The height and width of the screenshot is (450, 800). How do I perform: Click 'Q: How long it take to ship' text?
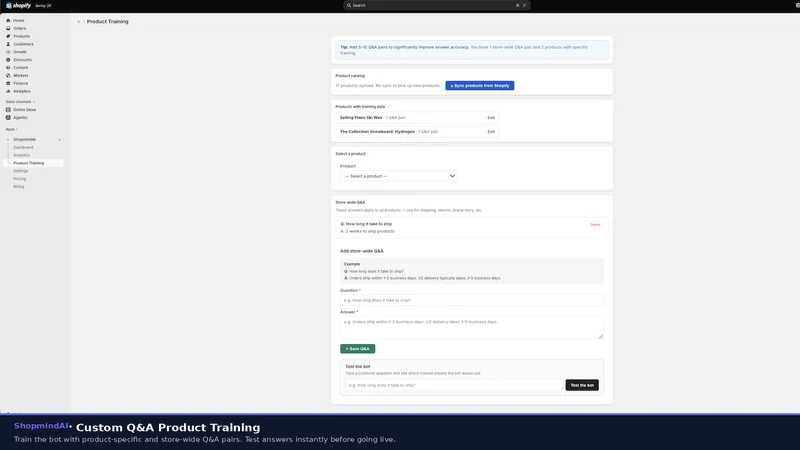click(366, 224)
